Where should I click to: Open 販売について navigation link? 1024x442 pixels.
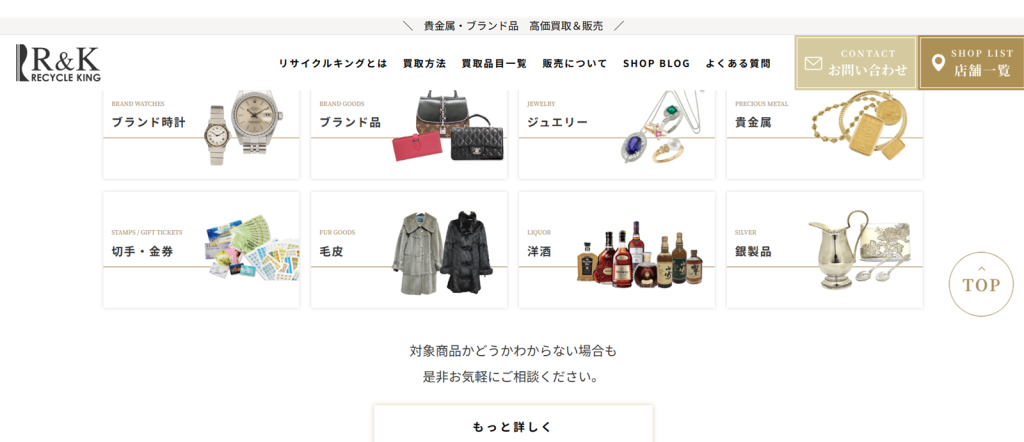[575, 63]
